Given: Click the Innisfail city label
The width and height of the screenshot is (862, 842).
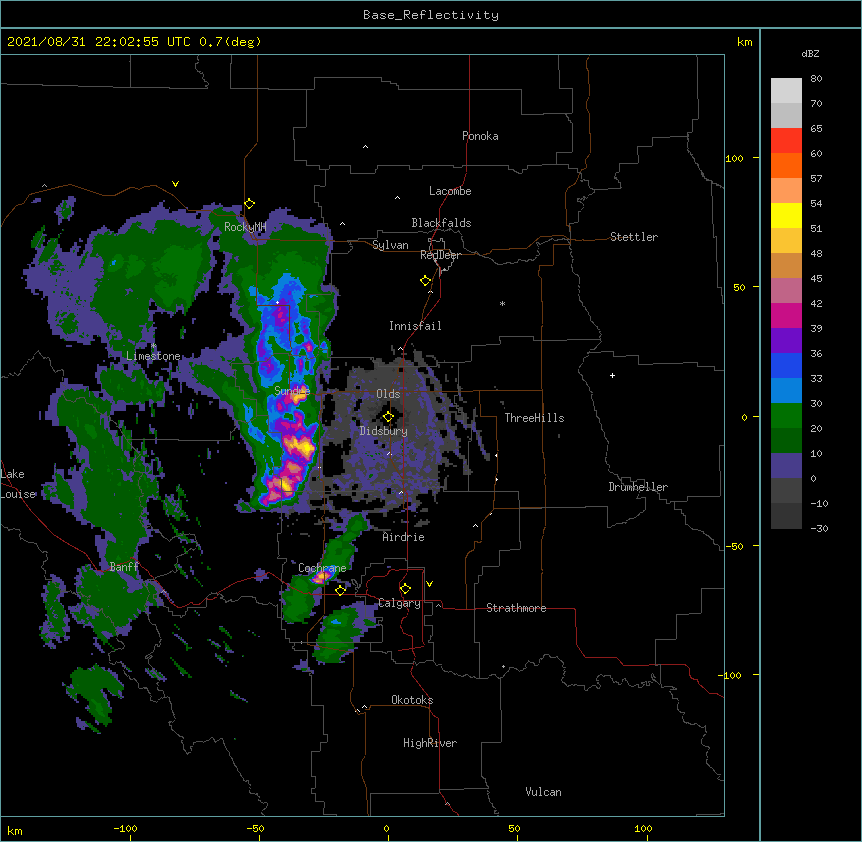Looking at the screenshot, I should click(415, 326).
